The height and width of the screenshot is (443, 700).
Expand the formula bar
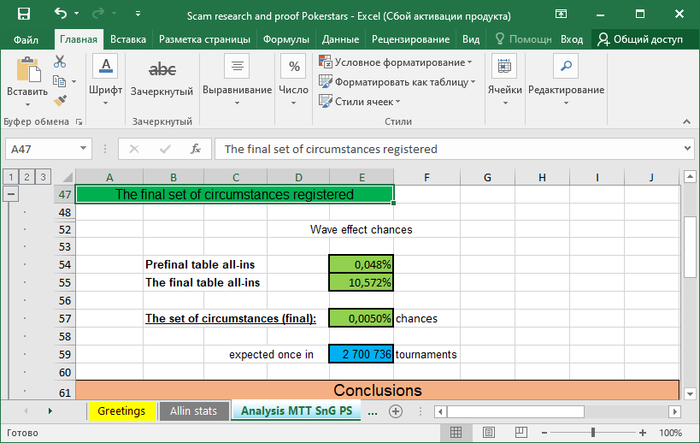[688, 149]
